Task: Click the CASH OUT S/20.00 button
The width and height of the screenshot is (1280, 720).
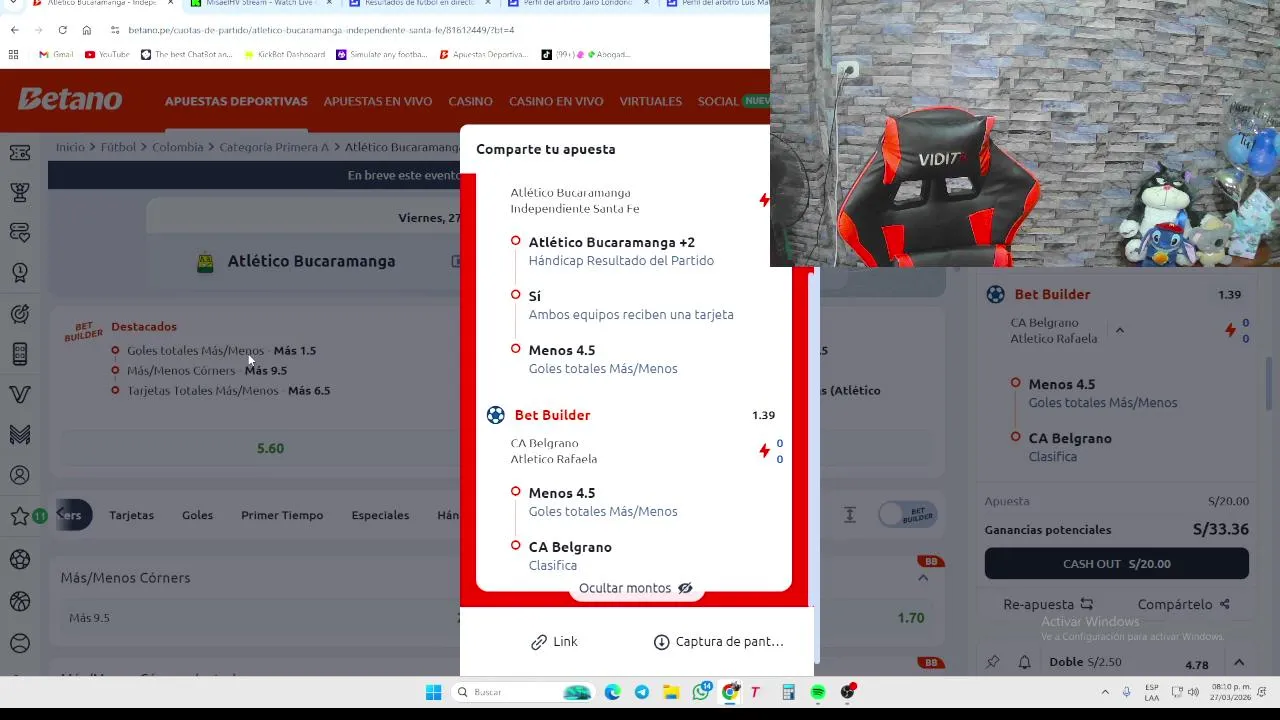Action: click(1116, 563)
